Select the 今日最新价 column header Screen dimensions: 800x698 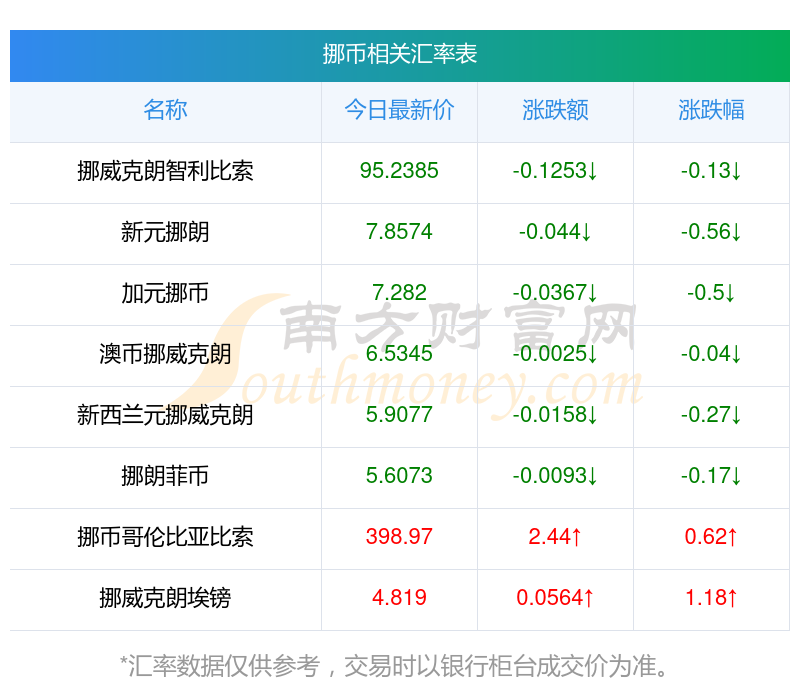(399, 110)
